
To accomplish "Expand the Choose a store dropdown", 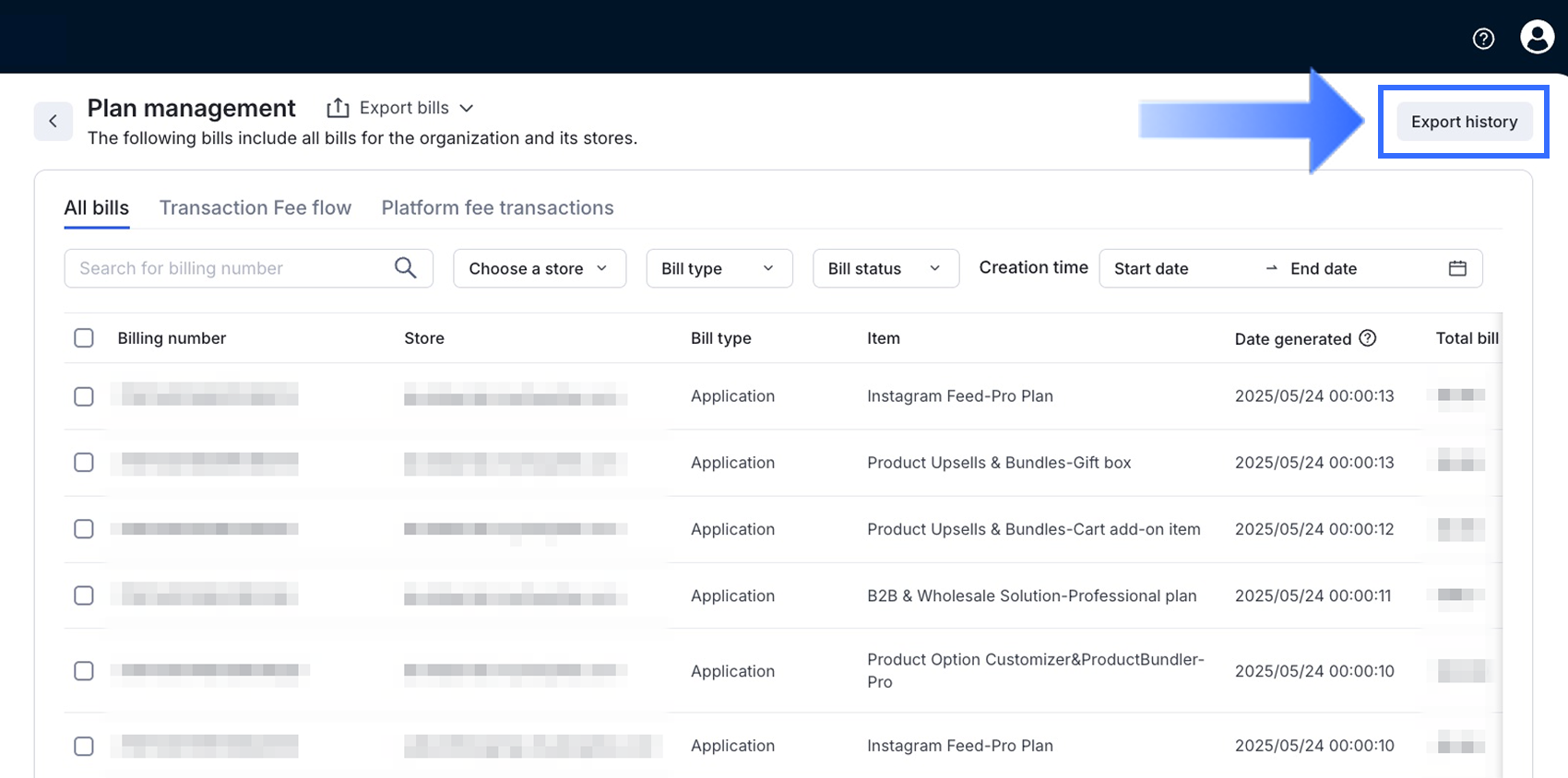I will point(539,268).
